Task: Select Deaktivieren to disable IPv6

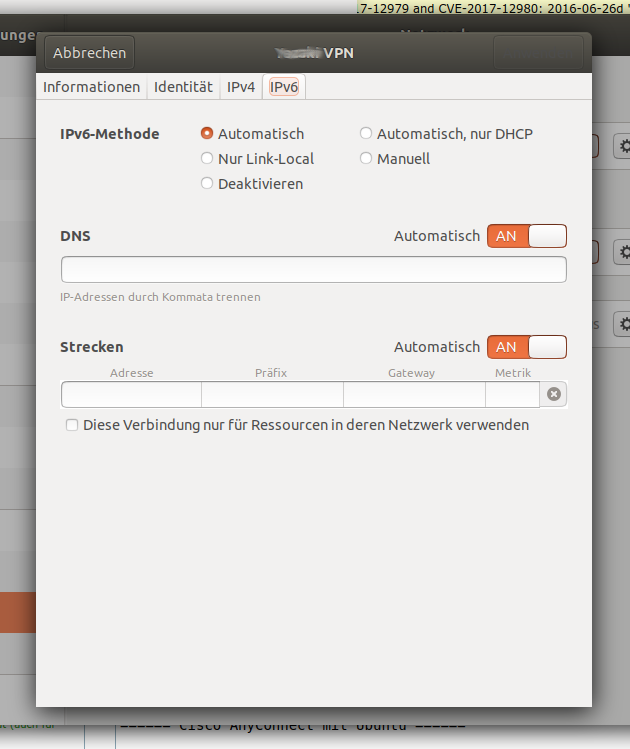Action: pyautogui.click(x=208, y=183)
